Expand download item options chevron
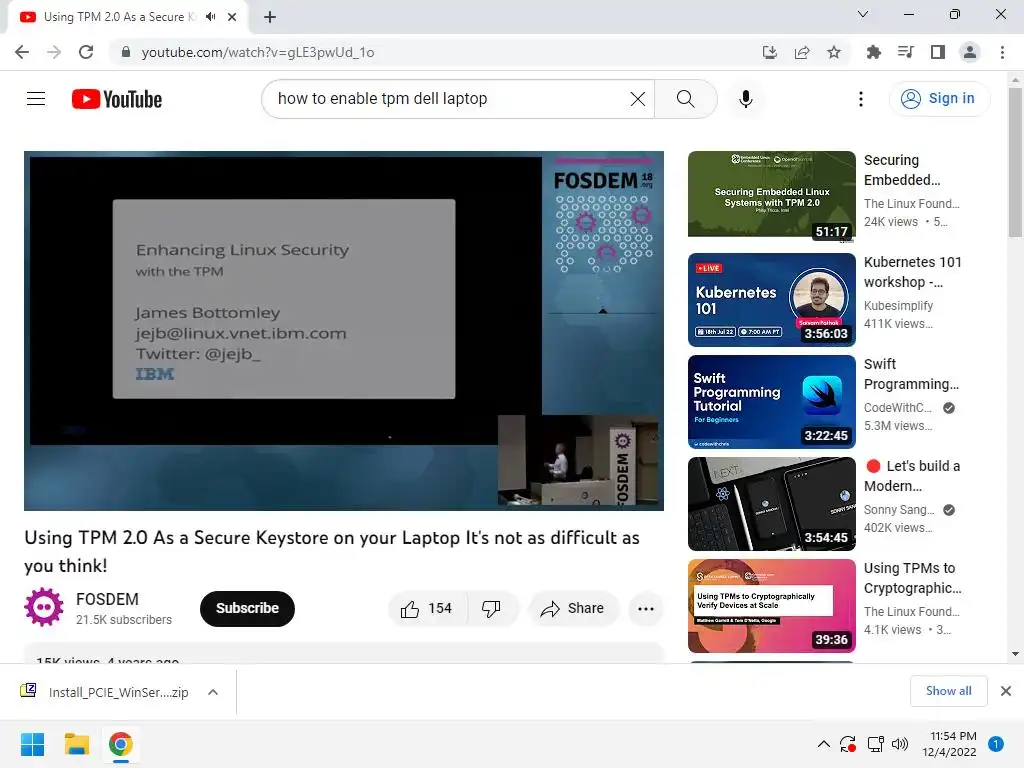1024x768 pixels. pyautogui.click(x=213, y=692)
